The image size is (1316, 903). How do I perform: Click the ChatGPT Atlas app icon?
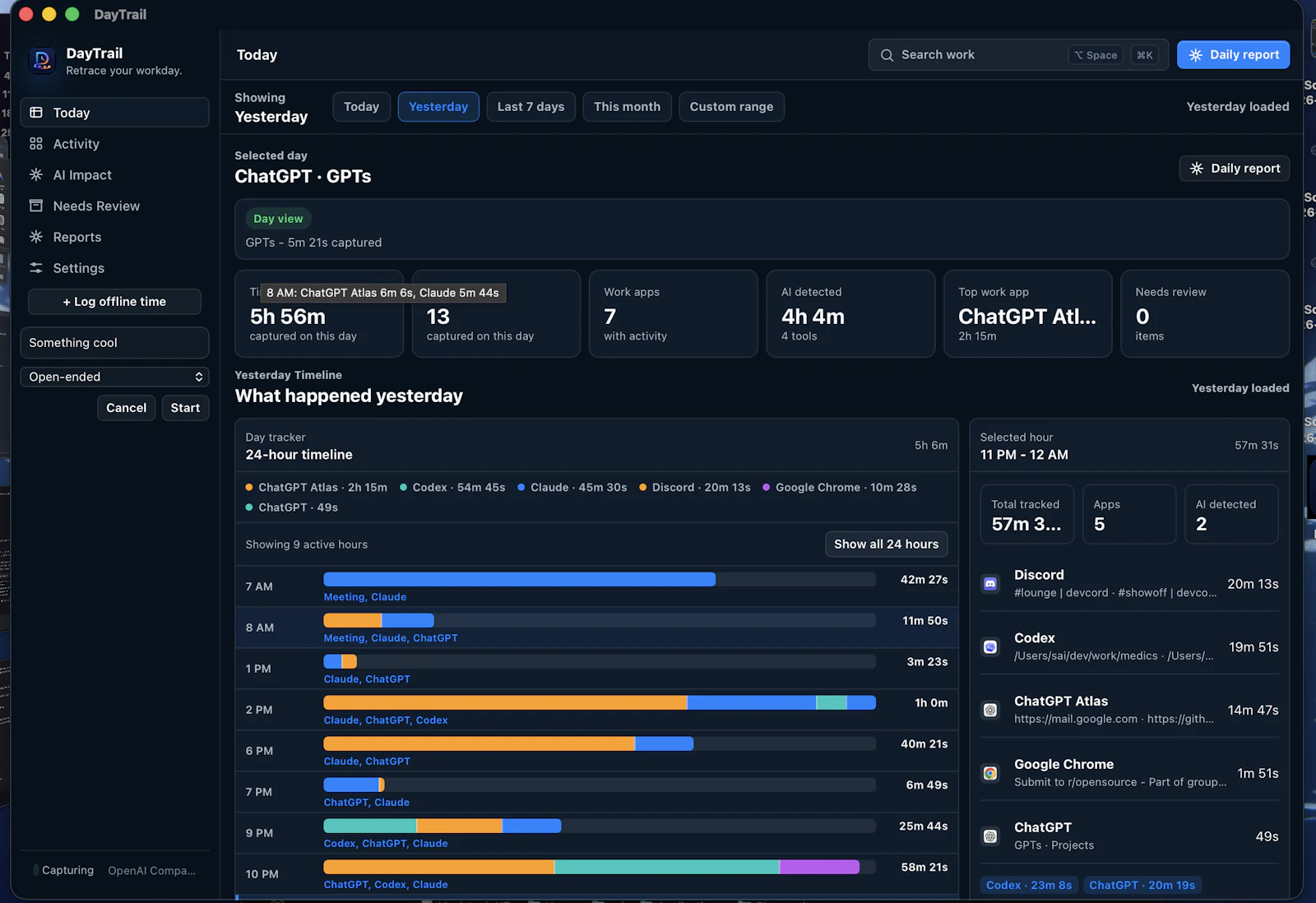990,711
